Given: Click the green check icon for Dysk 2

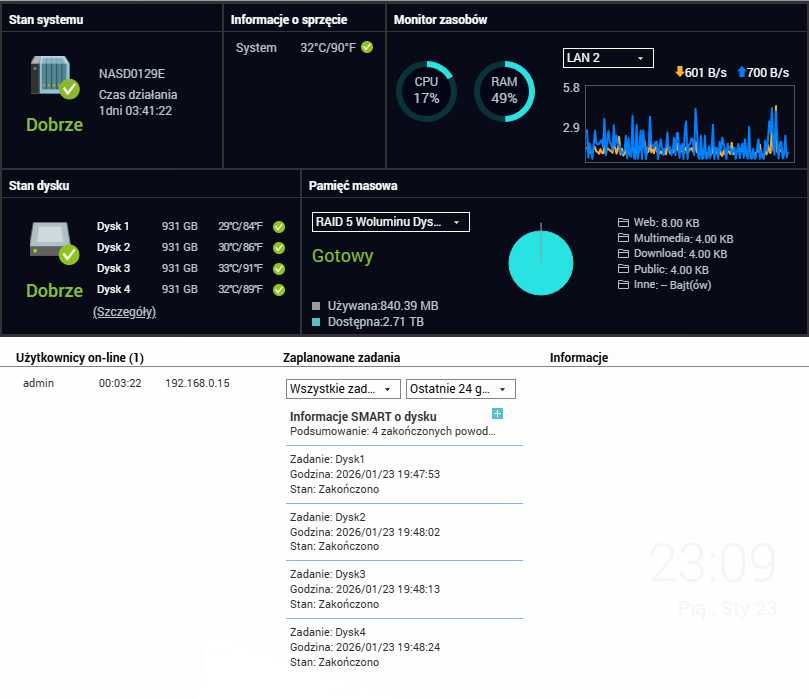Looking at the screenshot, I should 279,248.
